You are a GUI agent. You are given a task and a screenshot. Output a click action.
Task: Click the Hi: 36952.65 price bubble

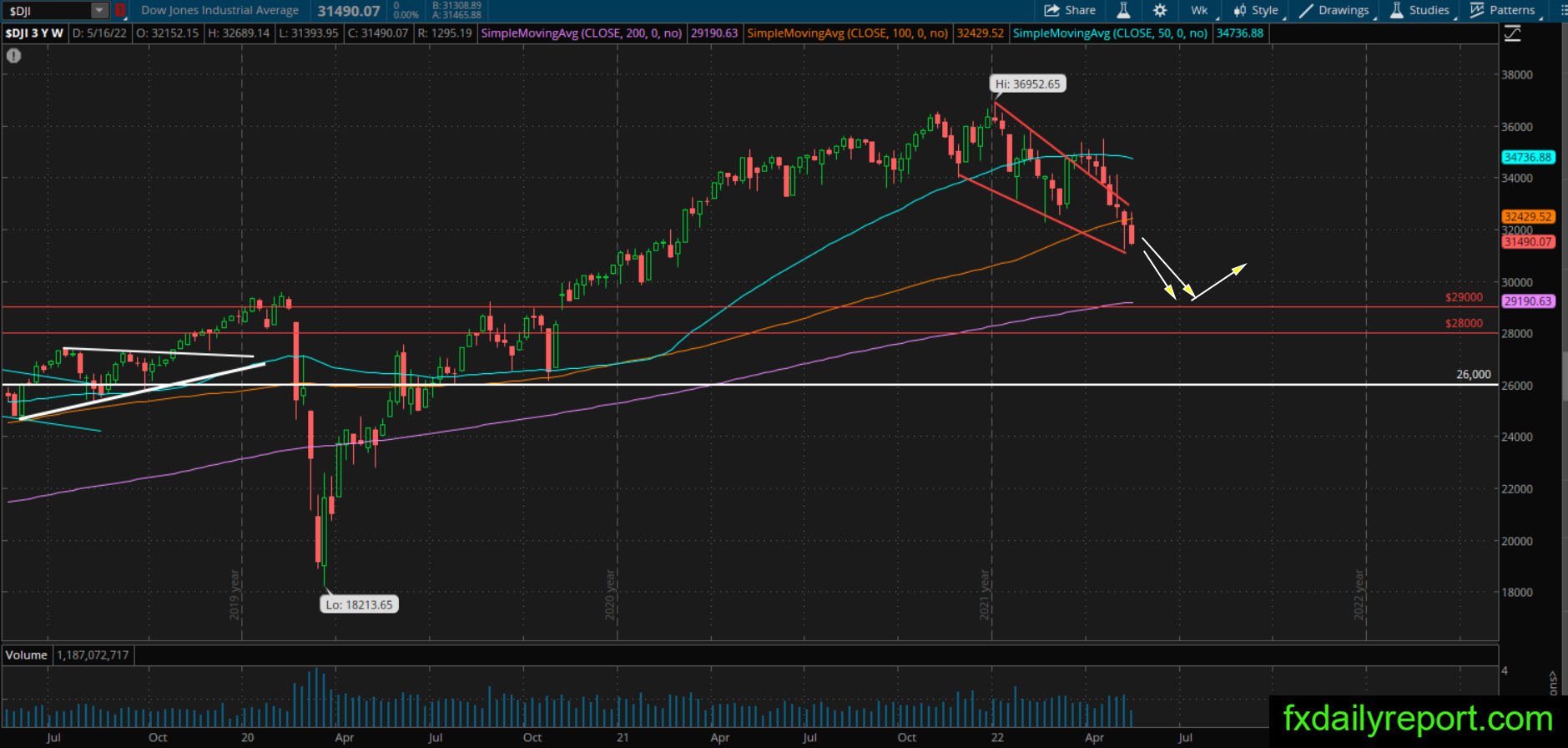point(1027,83)
